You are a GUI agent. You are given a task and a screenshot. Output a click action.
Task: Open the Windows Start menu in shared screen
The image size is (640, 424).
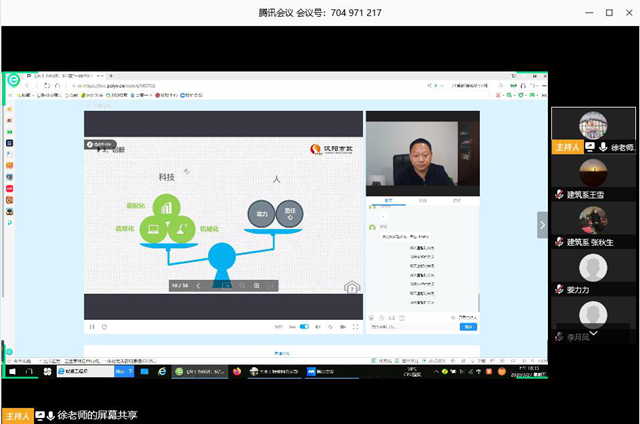(13, 371)
